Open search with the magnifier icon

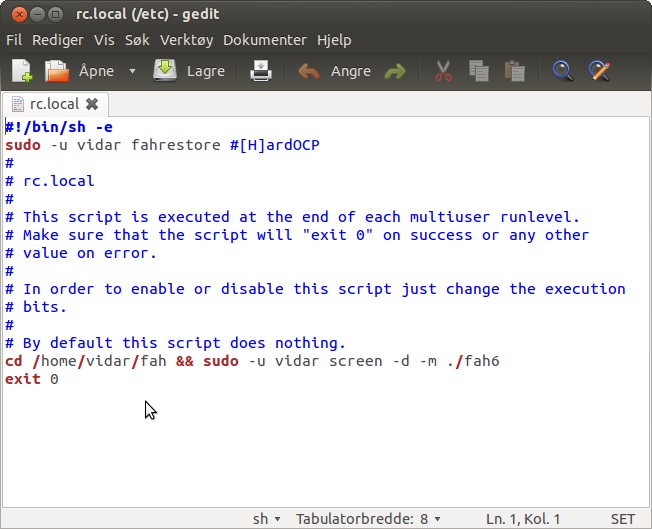pyautogui.click(x=563, y=71)
